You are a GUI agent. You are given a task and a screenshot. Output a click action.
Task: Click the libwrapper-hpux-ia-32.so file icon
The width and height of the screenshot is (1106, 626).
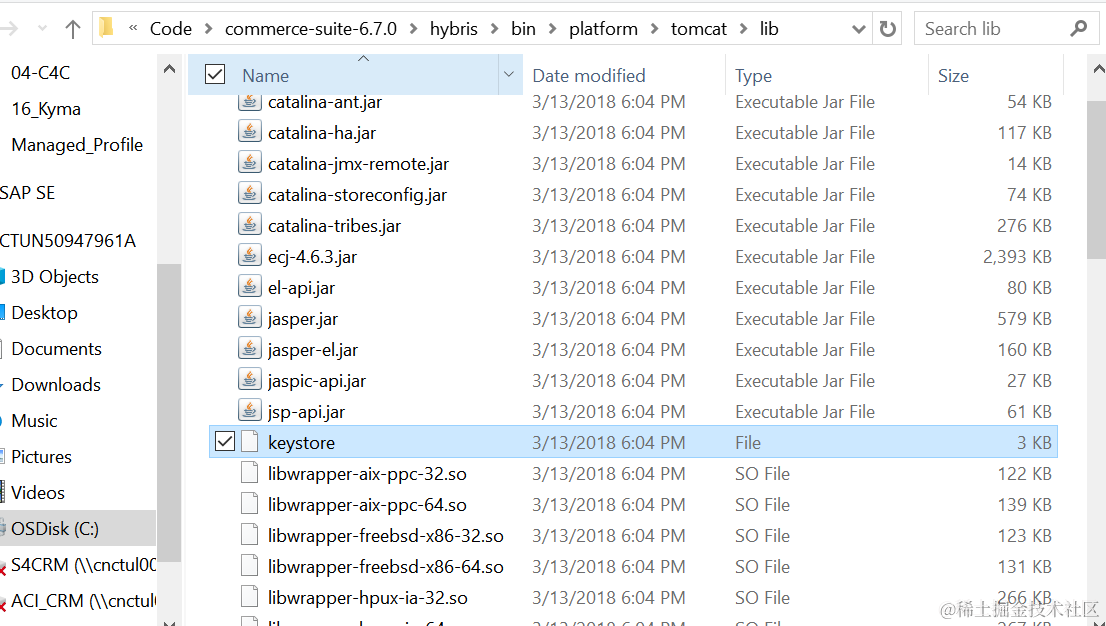tap(250, 597)
